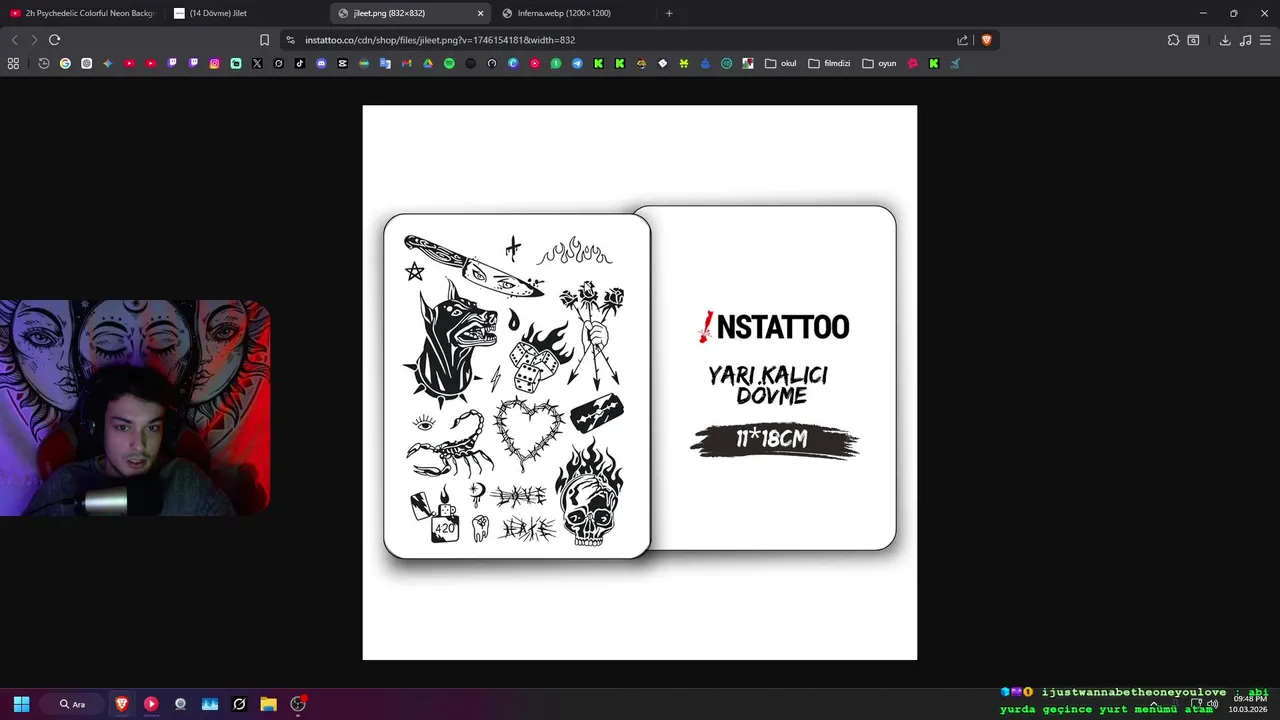The image size is (1280, 720).
Task: Expand the filmdizi bookmarks folder
Action: pyautogui.click(x=829, y=63)
